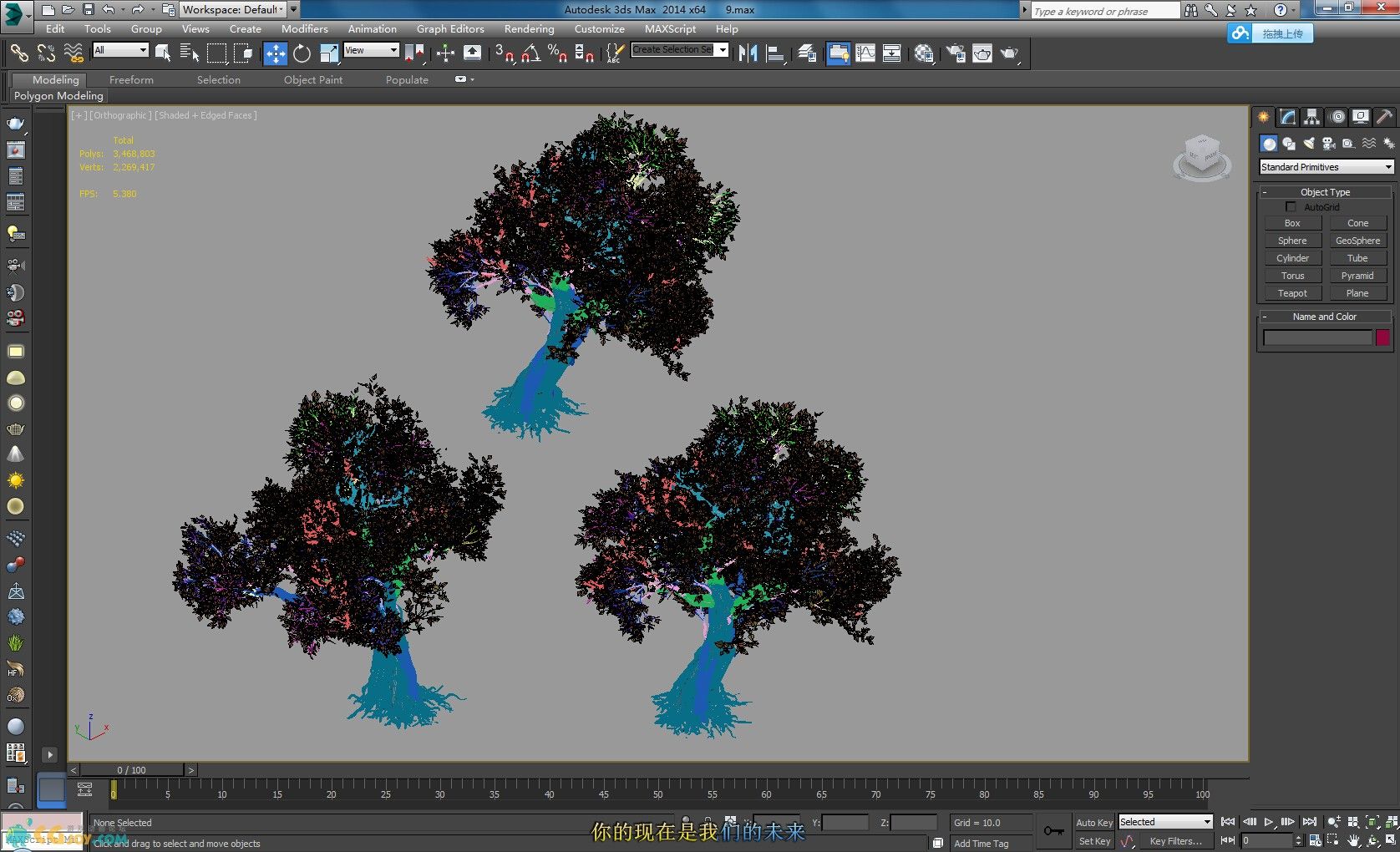1400x852 pixels.
Task: Click the ViewCube in the viewport
Action: tap(1202, 157)
